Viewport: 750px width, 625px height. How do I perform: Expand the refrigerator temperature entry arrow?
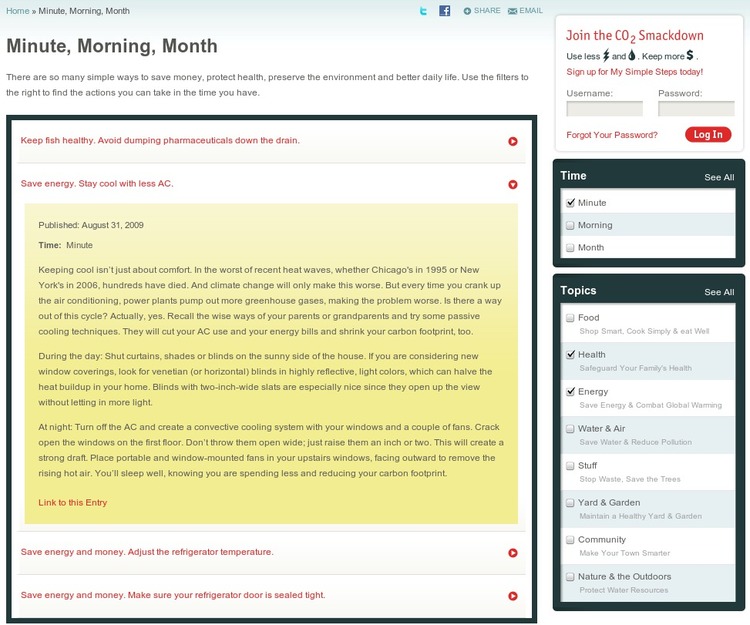(x=513, y=552)
